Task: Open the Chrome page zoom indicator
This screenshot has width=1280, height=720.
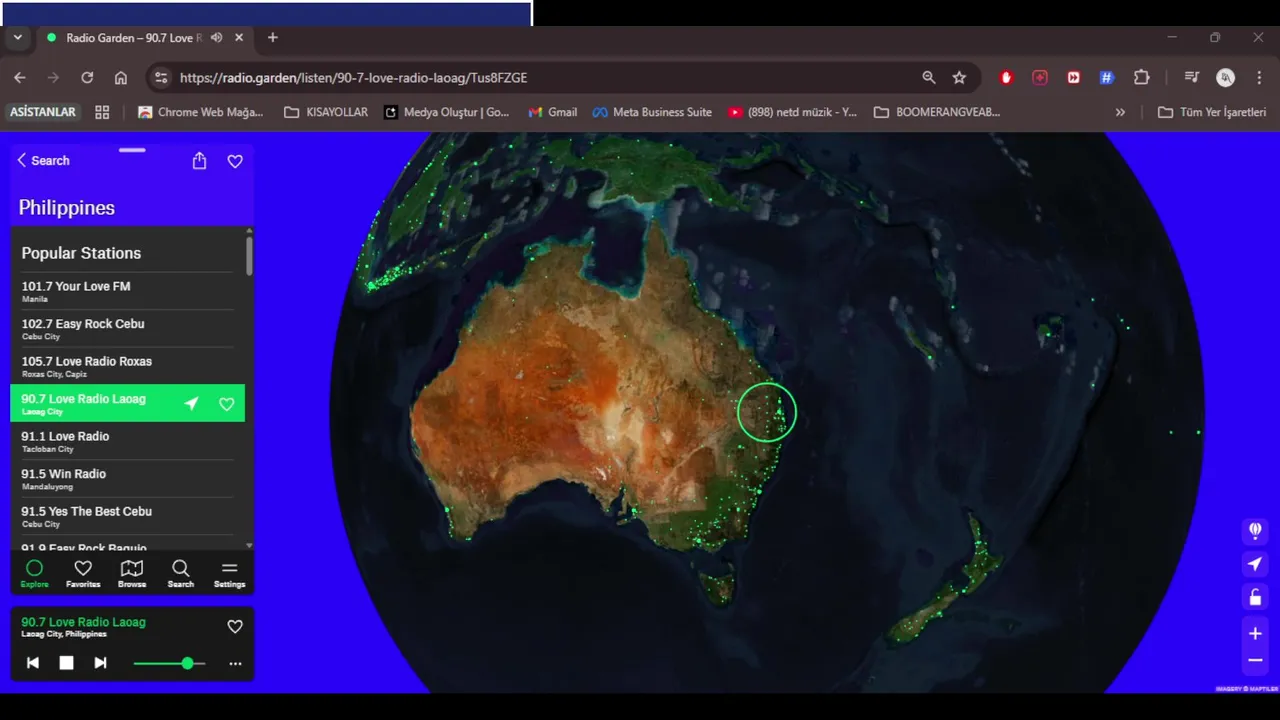Action: 929,77
